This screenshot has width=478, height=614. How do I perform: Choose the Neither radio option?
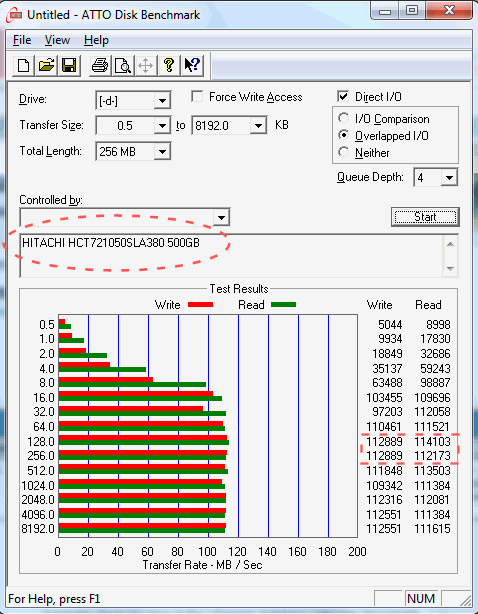point(344,152)
